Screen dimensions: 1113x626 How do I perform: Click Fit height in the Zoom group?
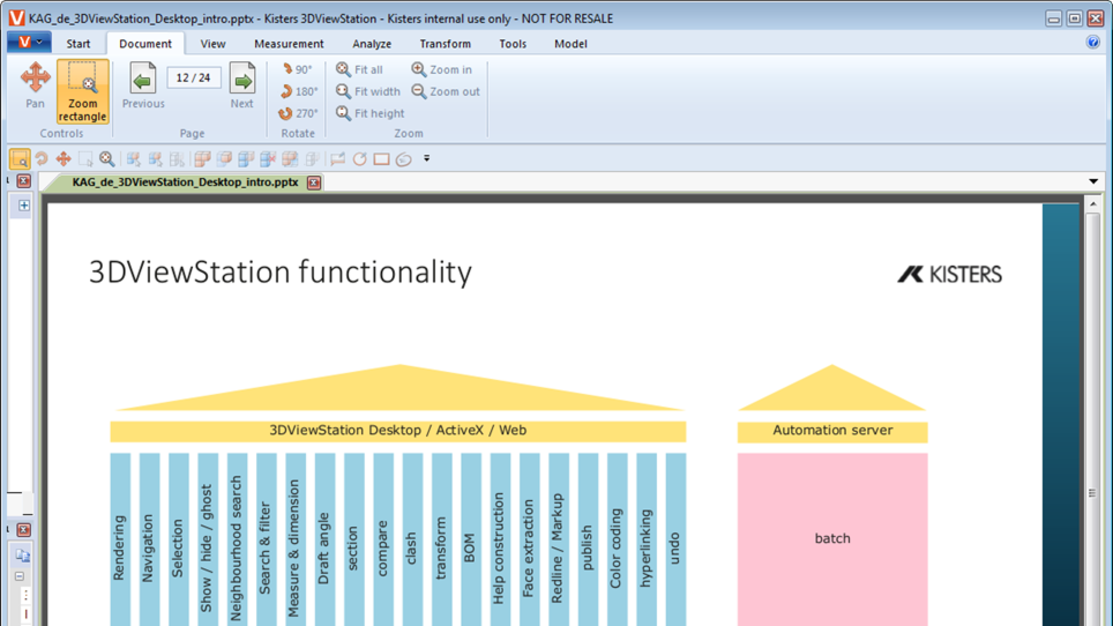click(370, 113)
